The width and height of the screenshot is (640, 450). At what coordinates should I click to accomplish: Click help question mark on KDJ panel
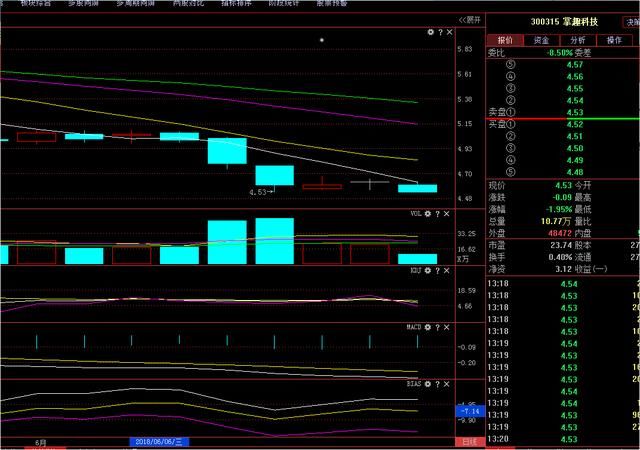coord(439,272)
